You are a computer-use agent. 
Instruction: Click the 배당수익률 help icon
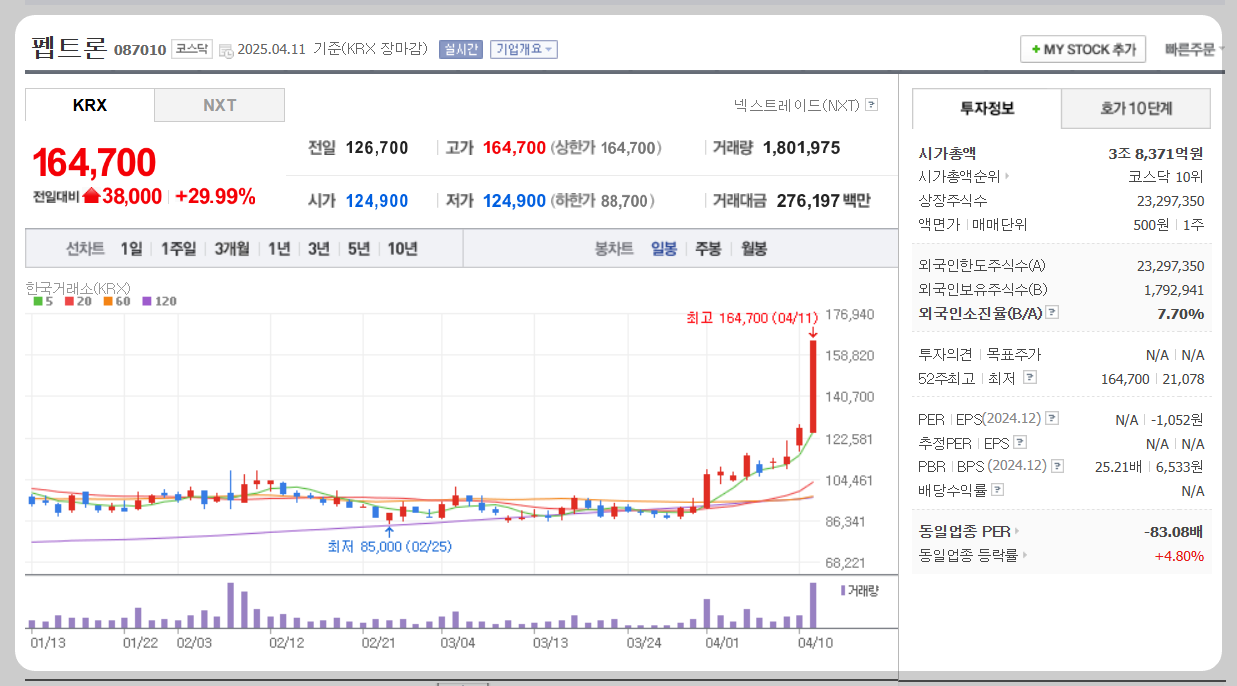click(995, 488)
